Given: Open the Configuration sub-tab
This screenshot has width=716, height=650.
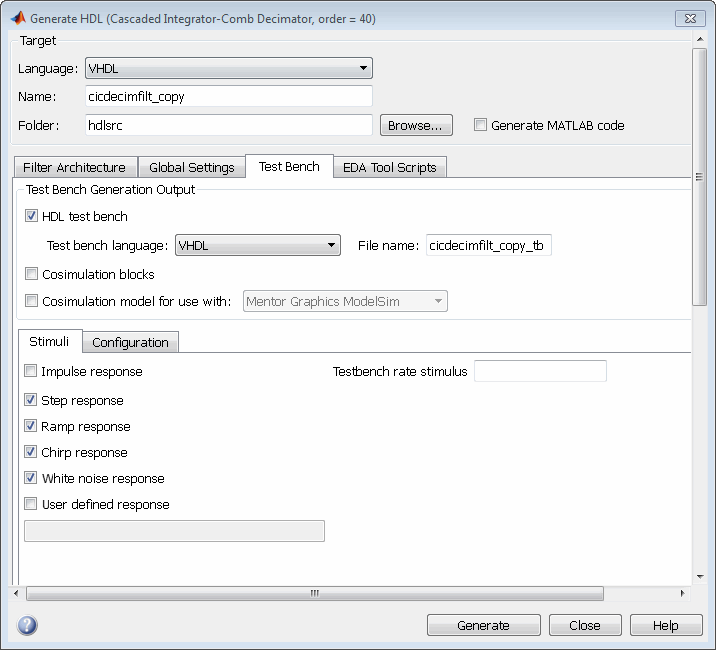Looking at the screenshot, I should (130, 342).
